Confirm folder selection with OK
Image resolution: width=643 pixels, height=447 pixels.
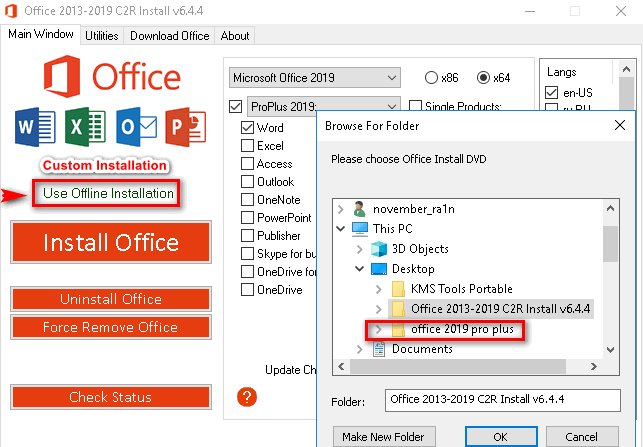pyautogui.click(x=501, y=437)
